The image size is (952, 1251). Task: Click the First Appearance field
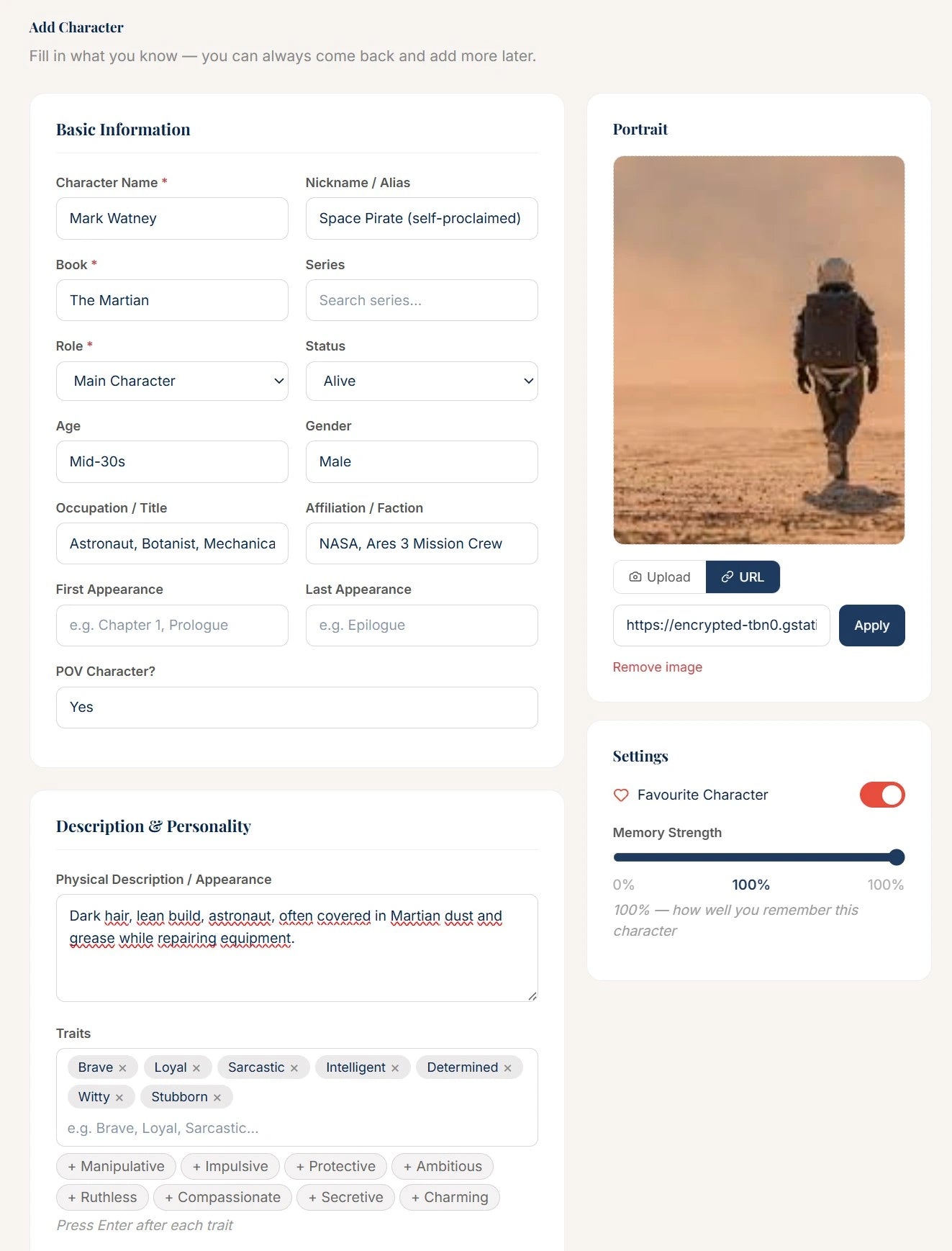[172, 625]
